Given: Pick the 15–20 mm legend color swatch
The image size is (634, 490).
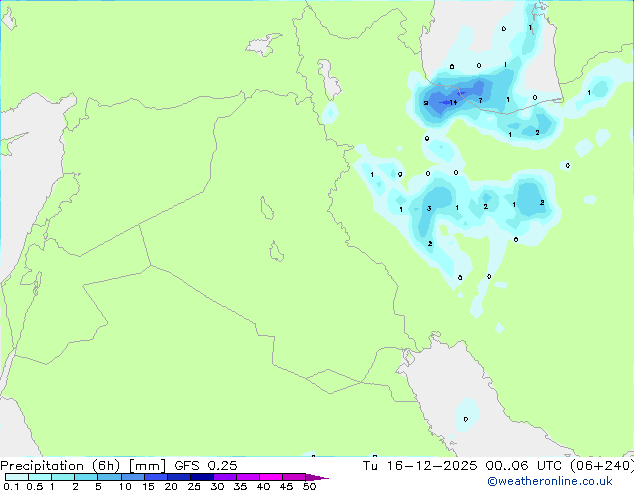Looking at the screenshot, I should 156,477.
